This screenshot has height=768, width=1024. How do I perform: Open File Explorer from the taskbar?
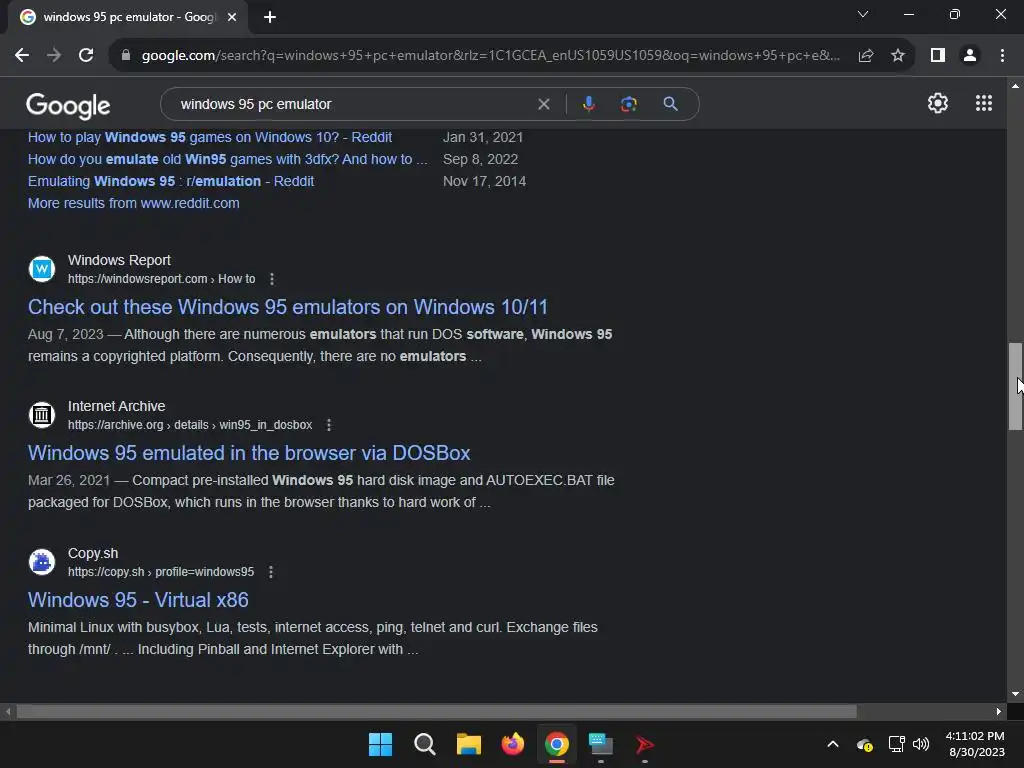pyautogui.click(x=468, y=744)
